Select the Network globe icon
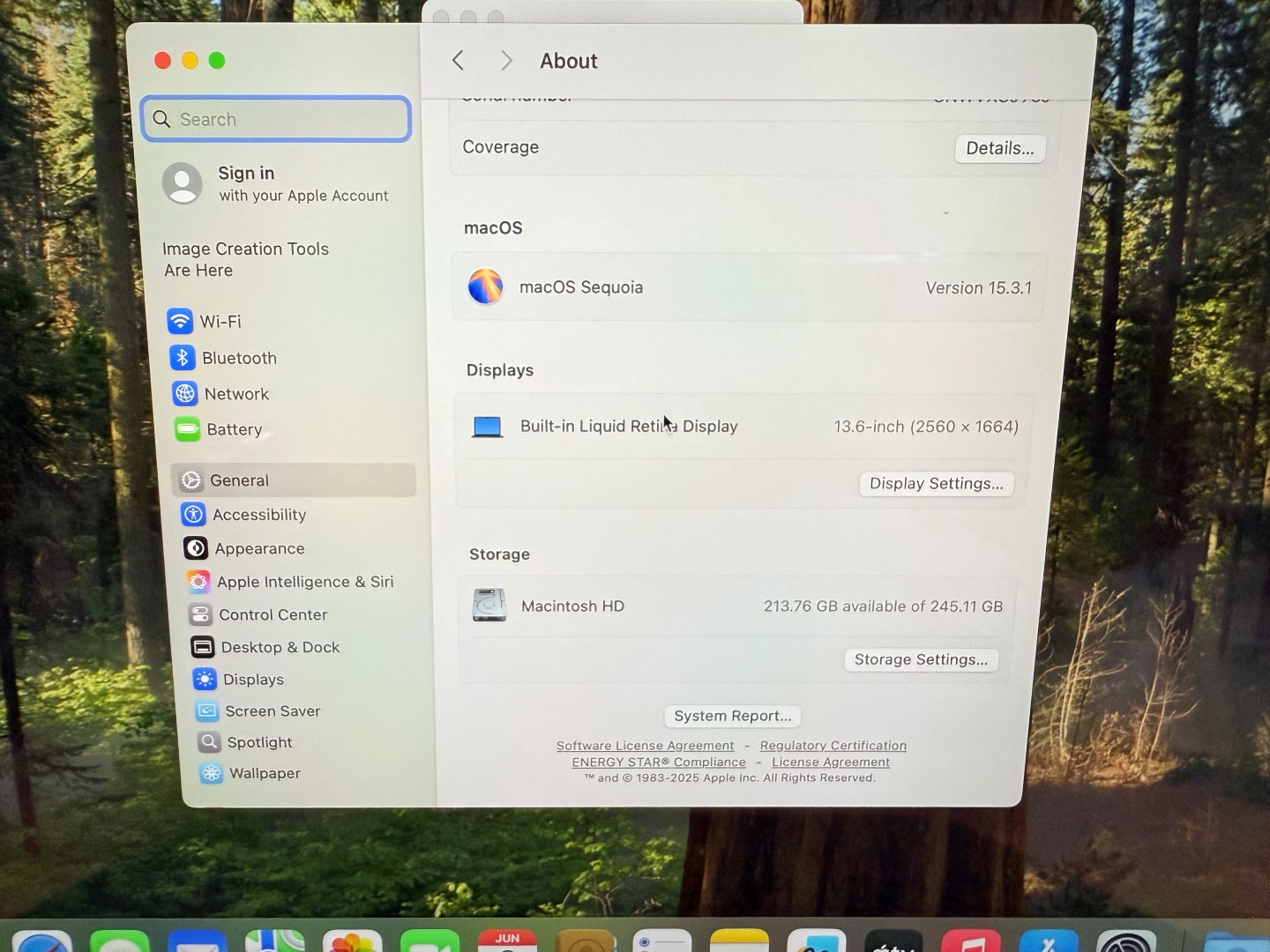The height and width of the screenshot is (952, 1270). [x=185, y=393]
